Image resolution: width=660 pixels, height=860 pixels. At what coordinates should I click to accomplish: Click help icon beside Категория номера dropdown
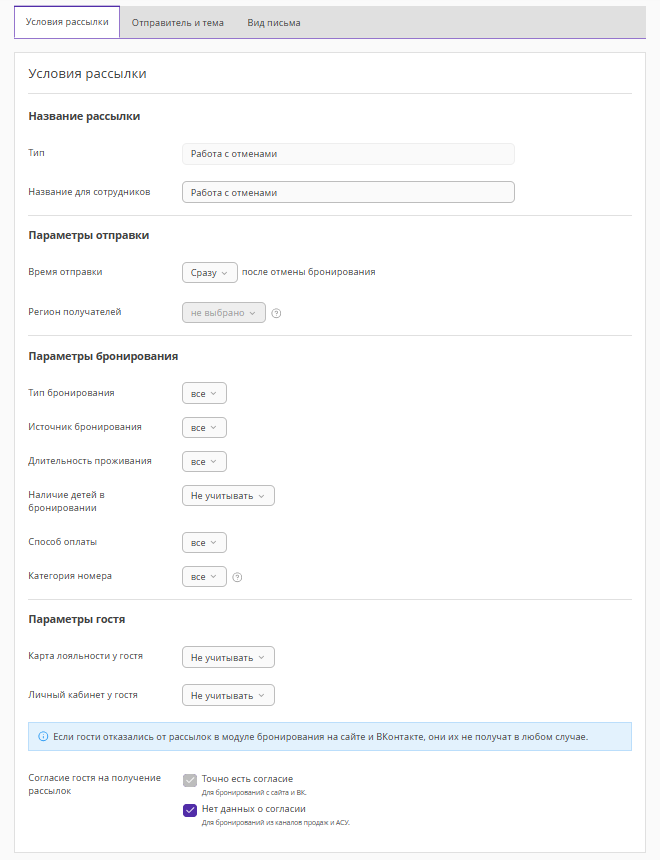[x=238, y=577]
